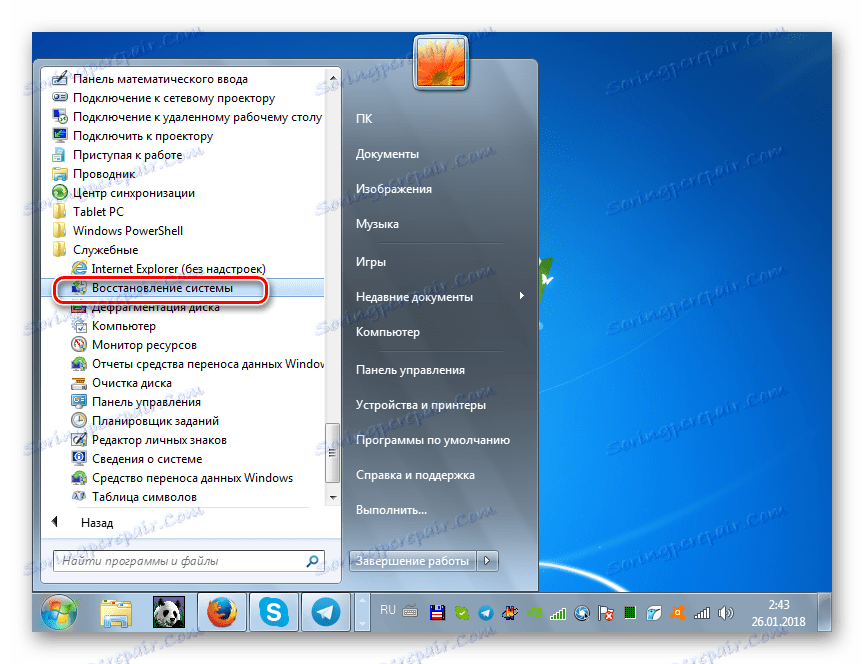Open Панель управления in the programs list

click(136, 402)
